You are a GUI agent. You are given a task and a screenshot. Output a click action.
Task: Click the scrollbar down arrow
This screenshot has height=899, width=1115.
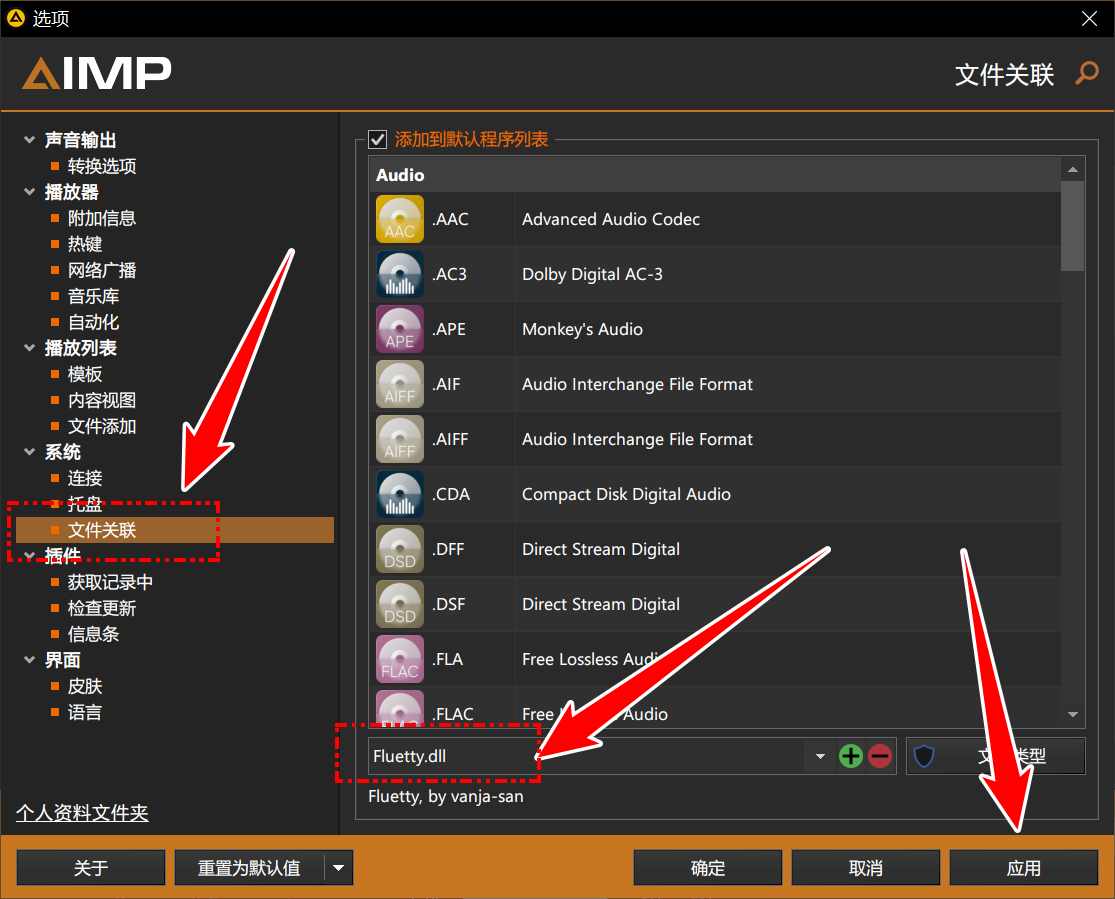pos(1072,714)
